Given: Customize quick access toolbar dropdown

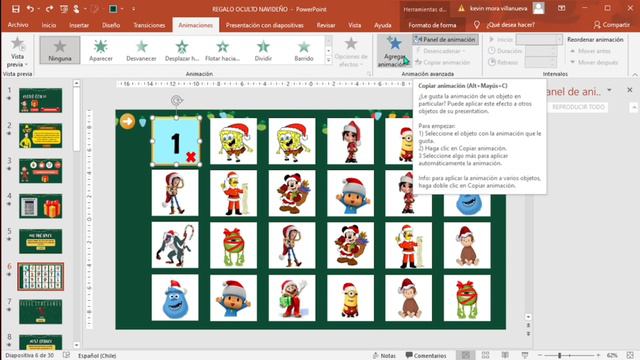Looking at the screenshot, I should point(133,9).
